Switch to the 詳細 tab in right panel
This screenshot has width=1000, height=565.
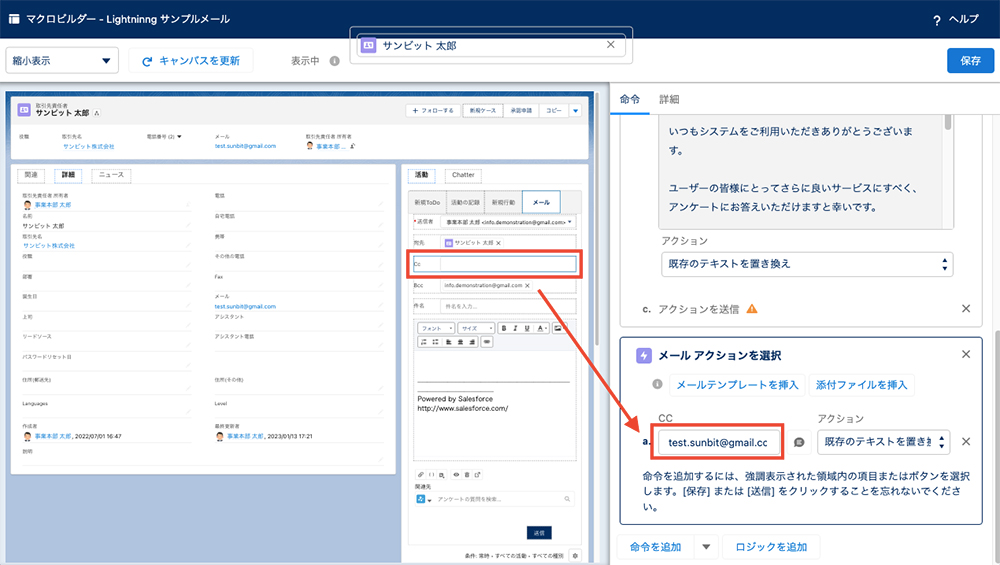point(669,99)
